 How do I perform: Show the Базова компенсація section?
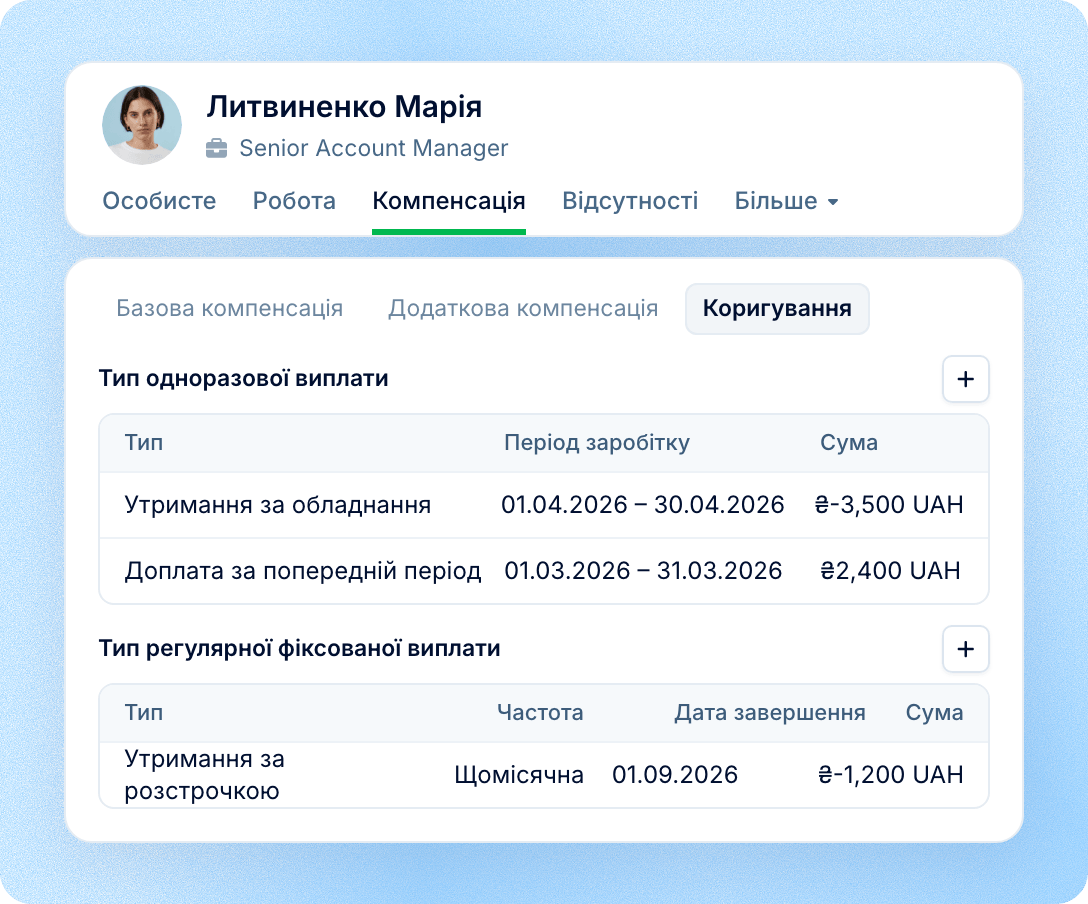point(230,308)
